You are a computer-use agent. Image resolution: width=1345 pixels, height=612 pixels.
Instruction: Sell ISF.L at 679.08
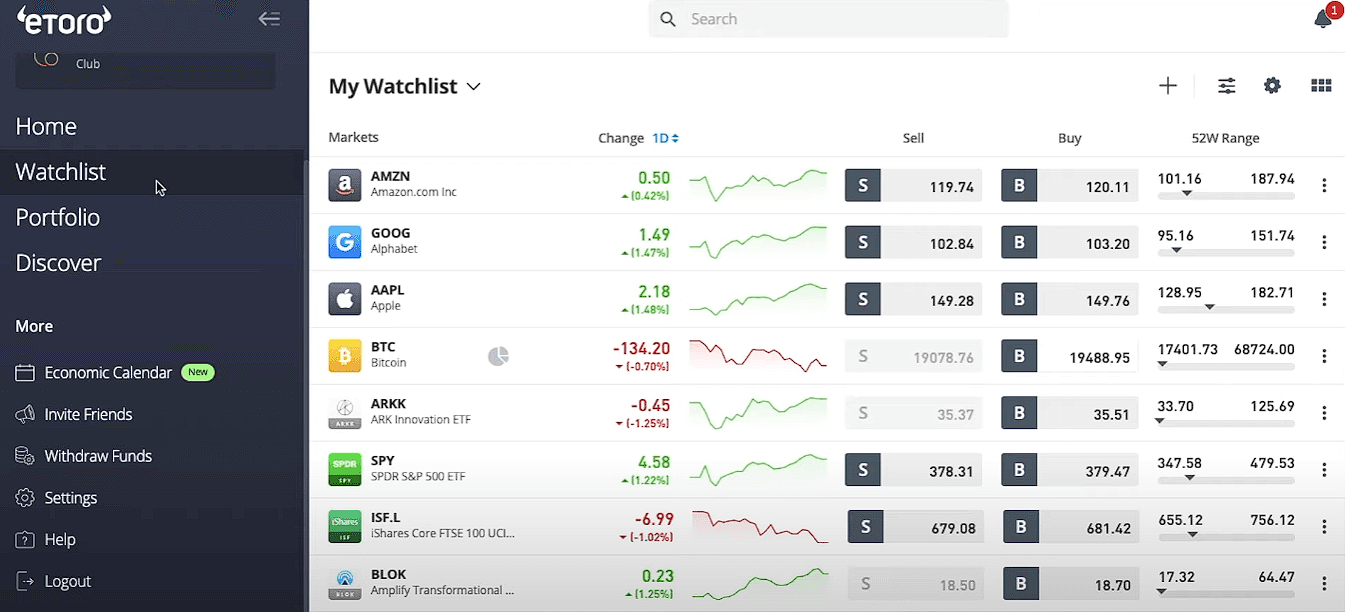[x=916, y=528]
